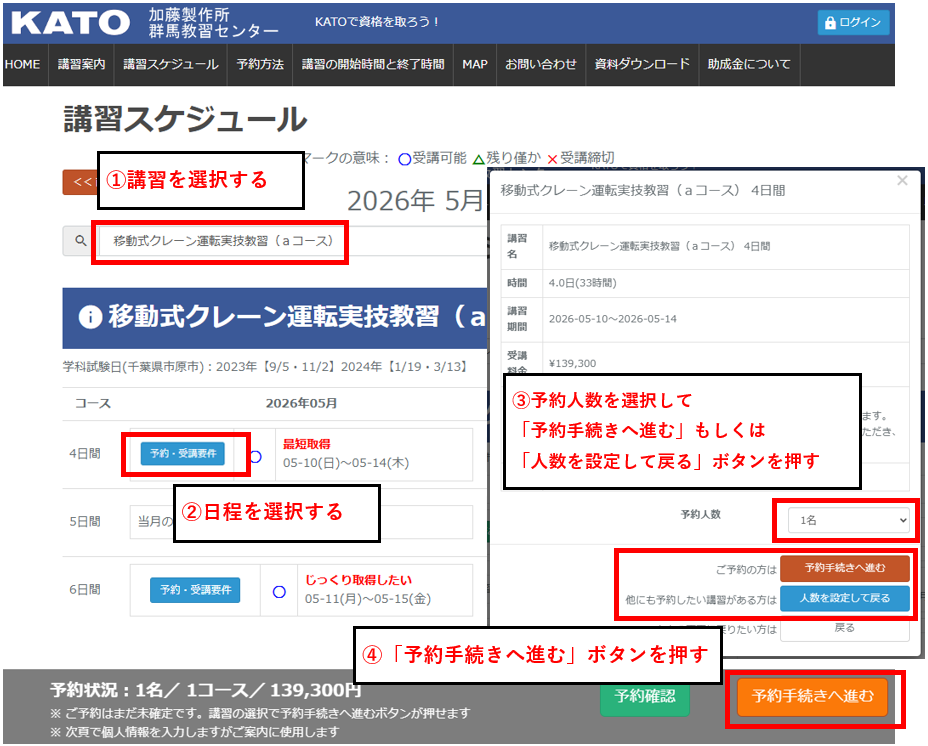The image size is (928, 746).
Task: Open the 資料ダウンロード menu item
Action: (642, 64)
